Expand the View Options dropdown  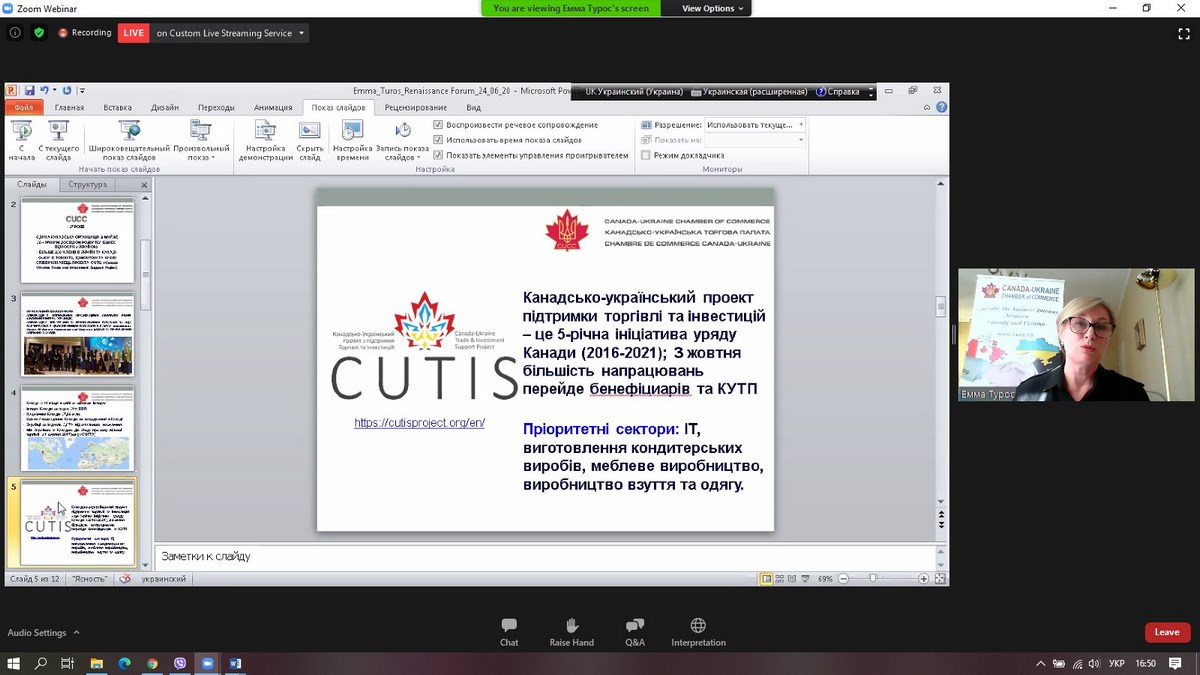pos(713,8)
